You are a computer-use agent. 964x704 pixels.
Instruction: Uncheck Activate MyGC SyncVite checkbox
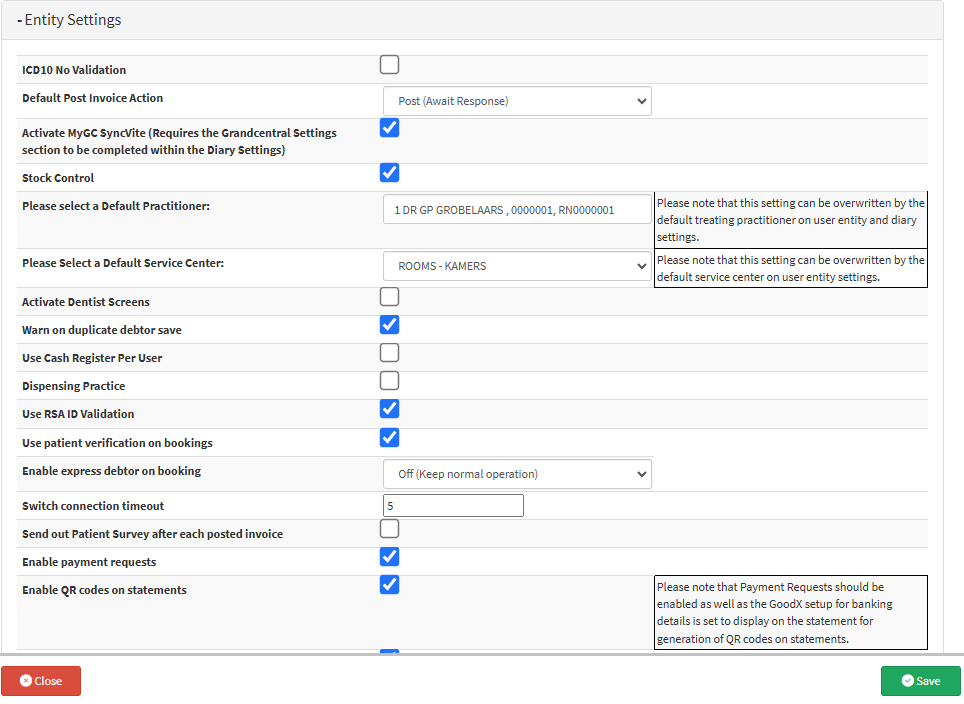coord(390,128)
